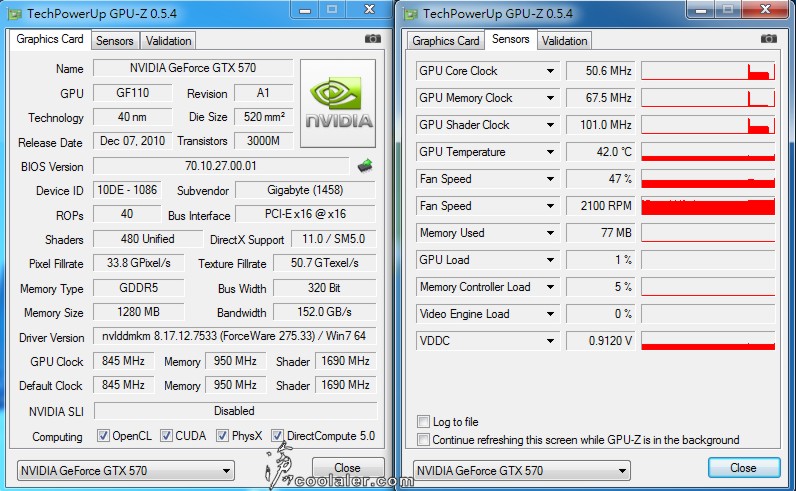The height and width of the screenshot is (491, 796).
Task: Click the Shaders value 480 Unified
Action: tap(148, 239)
